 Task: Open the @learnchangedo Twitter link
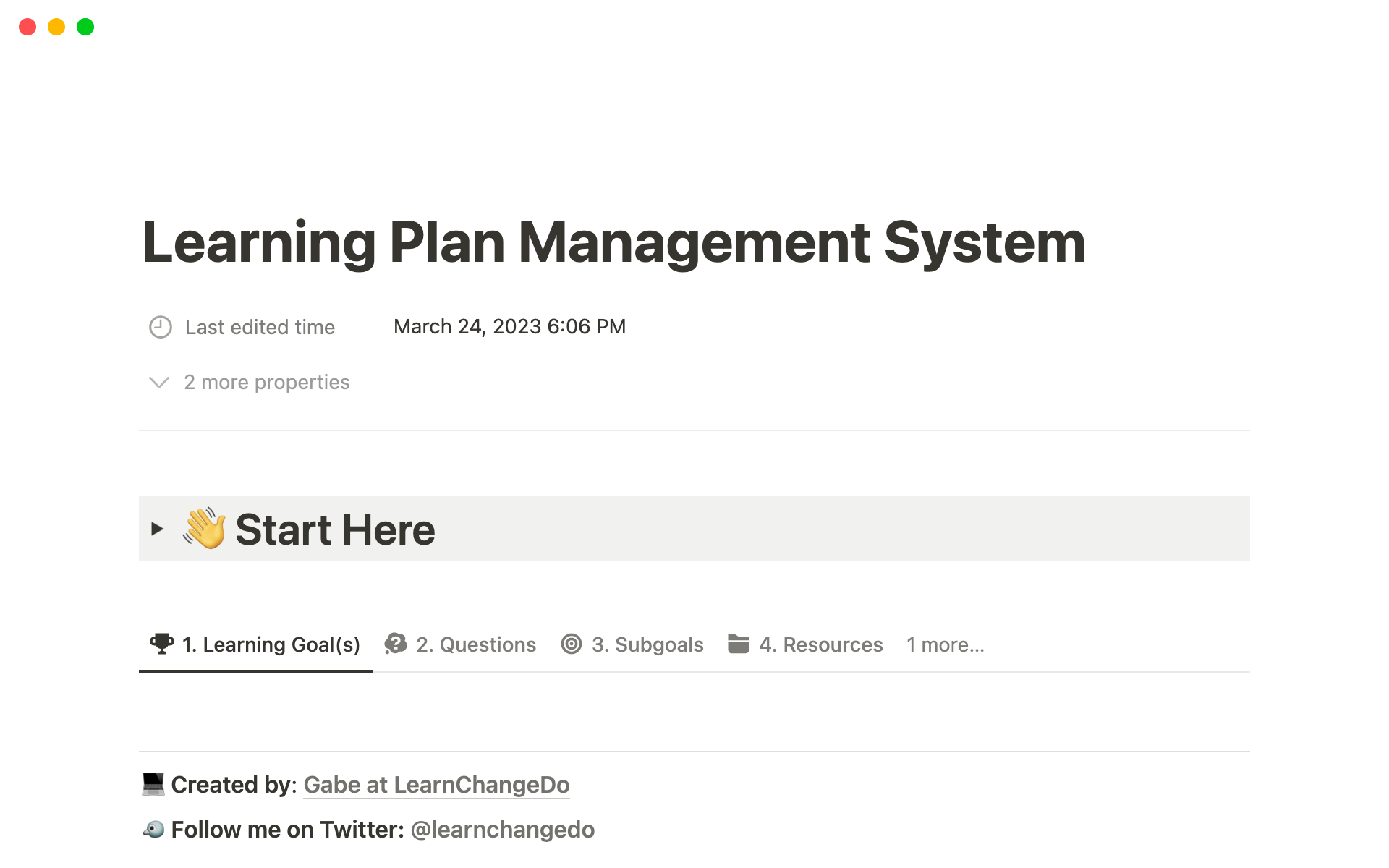coord(502,830)
